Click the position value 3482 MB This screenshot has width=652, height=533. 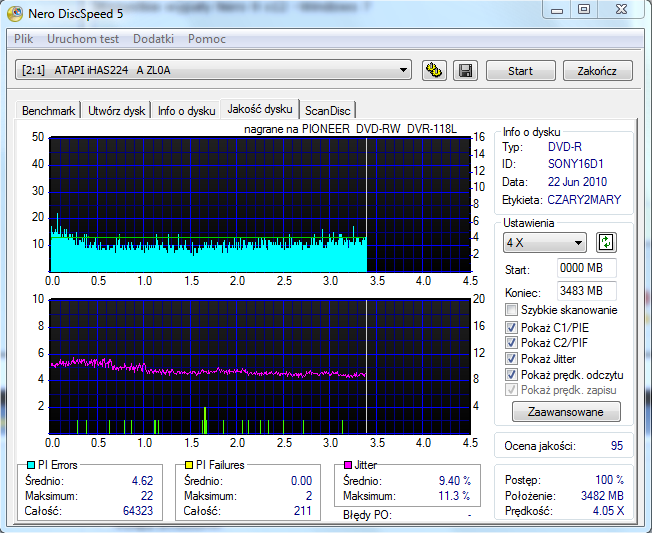click(x=602, y=496)
